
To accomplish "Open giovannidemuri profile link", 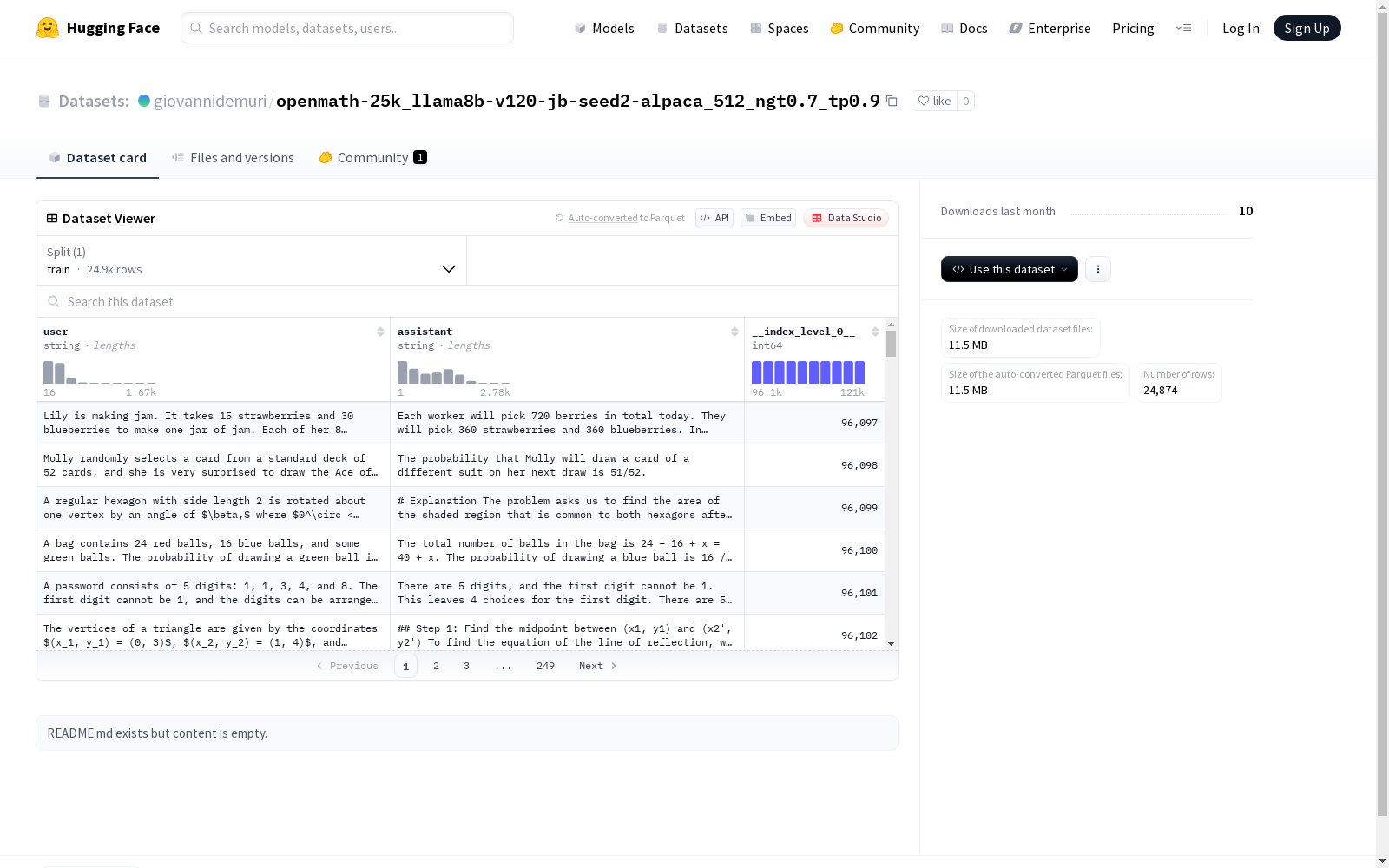I will 210,101.
